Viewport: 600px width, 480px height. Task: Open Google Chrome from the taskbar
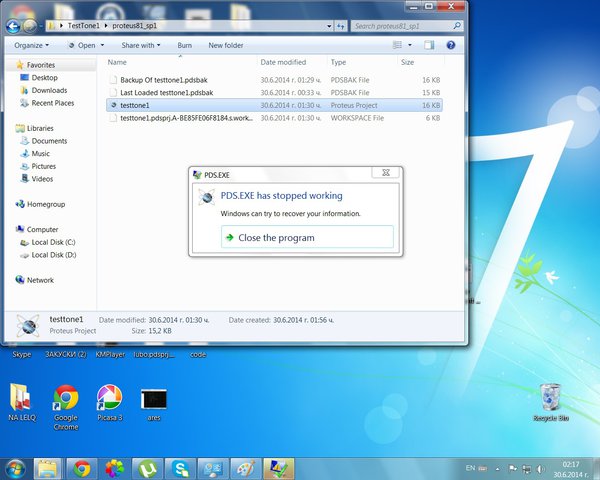(x=81, y=469)
